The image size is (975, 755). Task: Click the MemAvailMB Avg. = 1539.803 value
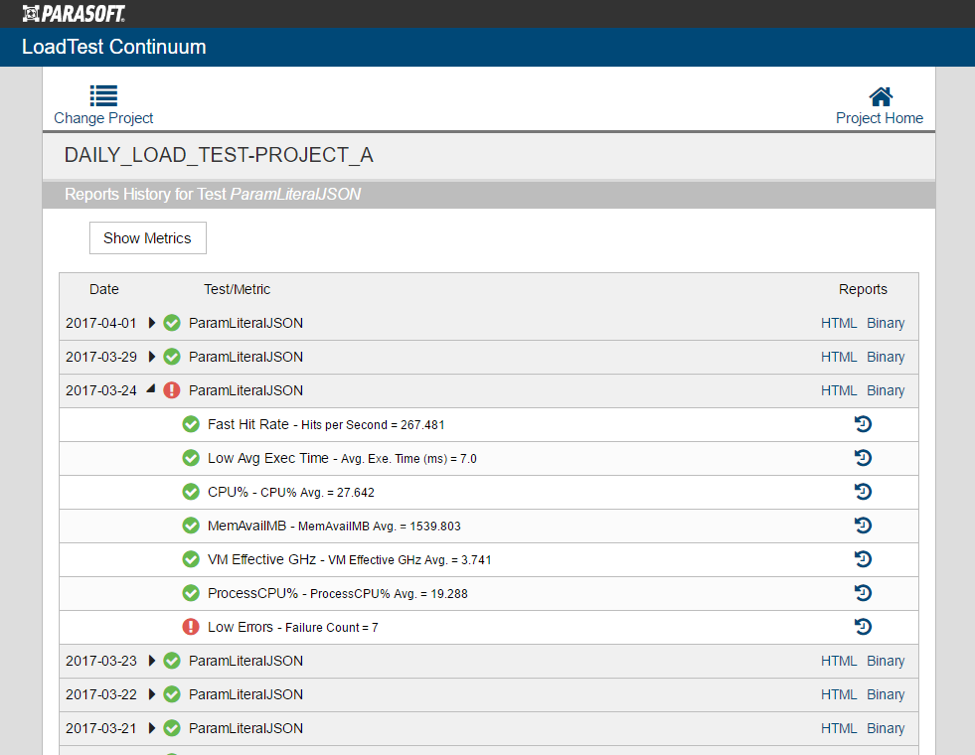coord(379,526)
